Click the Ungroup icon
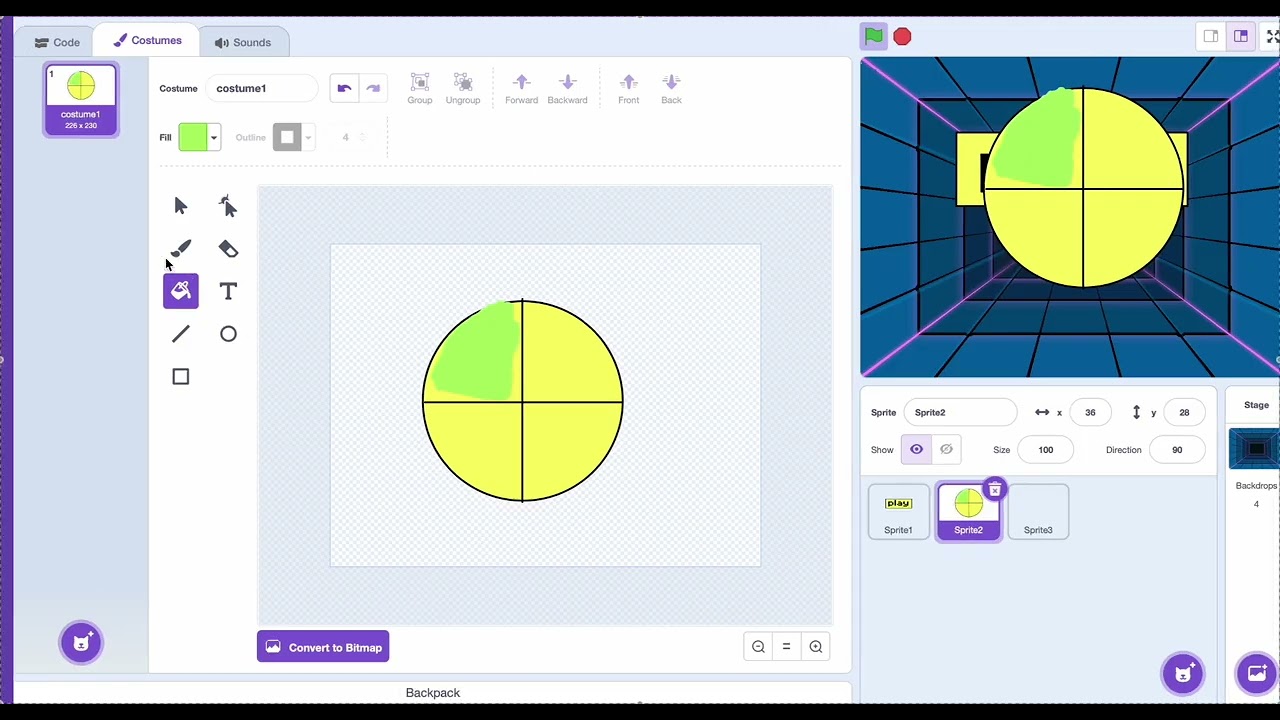The height and width of the screenshot is (720, 1280). pos(462,88)
